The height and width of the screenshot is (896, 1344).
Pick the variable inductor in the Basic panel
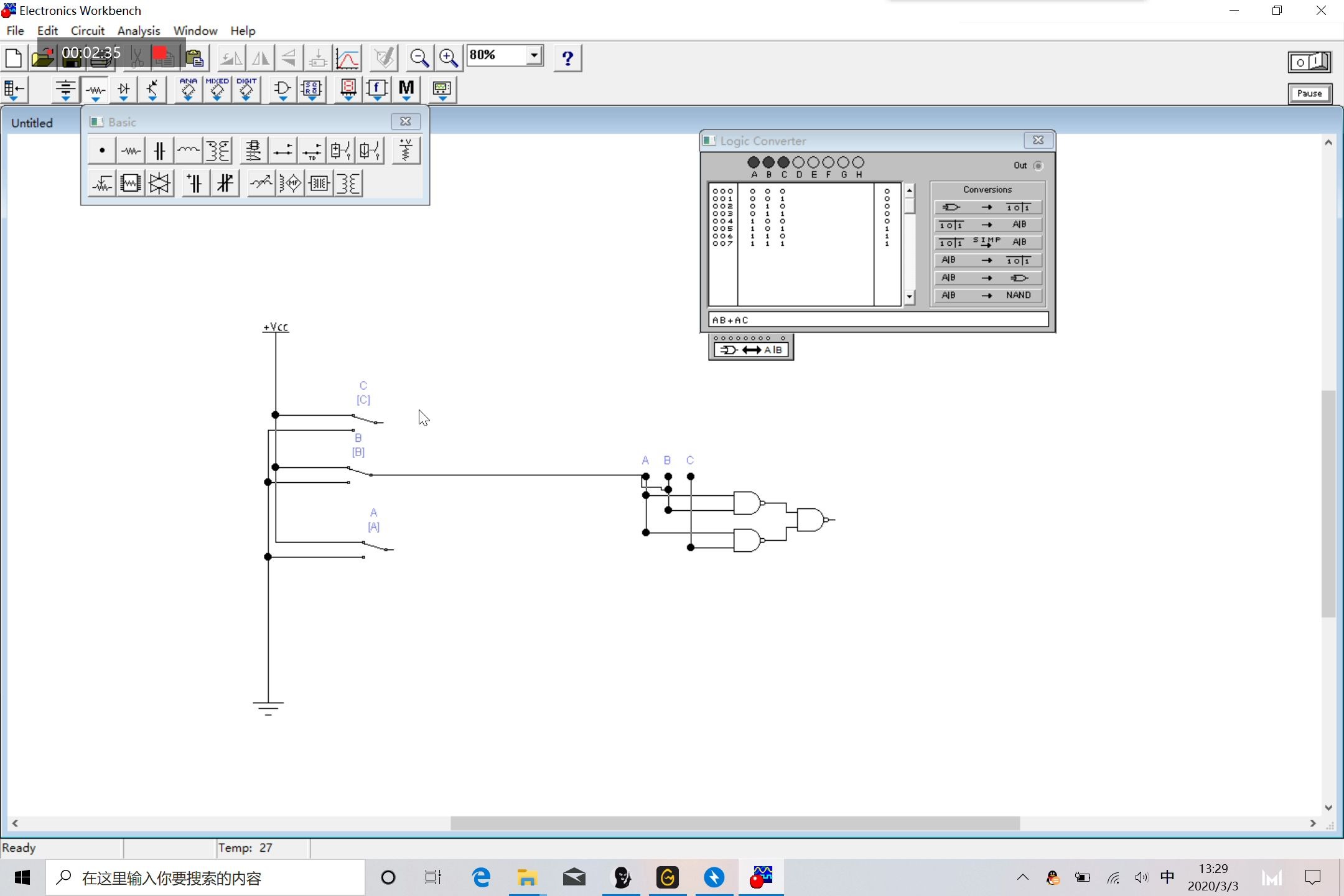[261, 184]
